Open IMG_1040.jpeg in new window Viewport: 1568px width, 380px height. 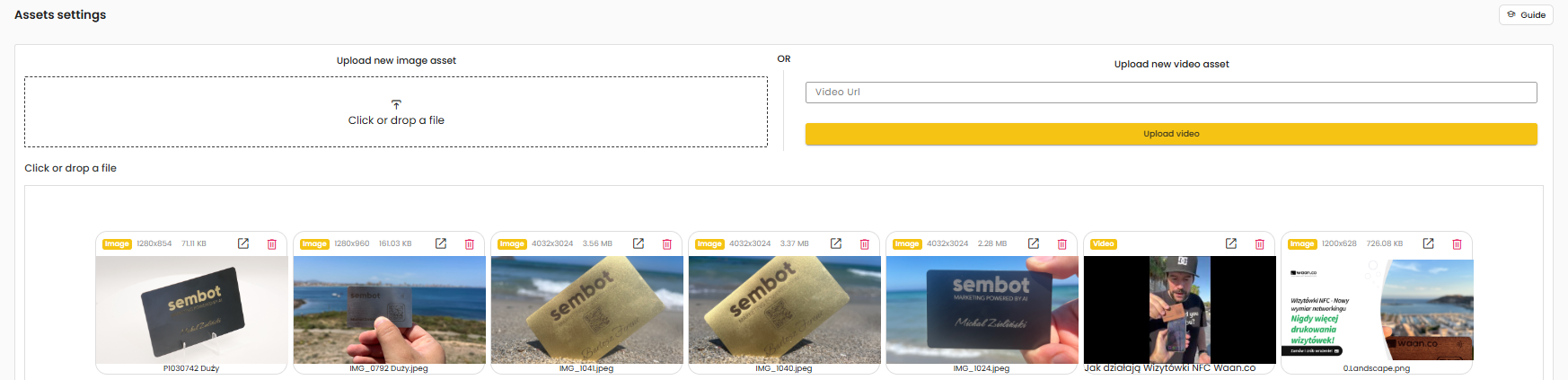point(836,243)
